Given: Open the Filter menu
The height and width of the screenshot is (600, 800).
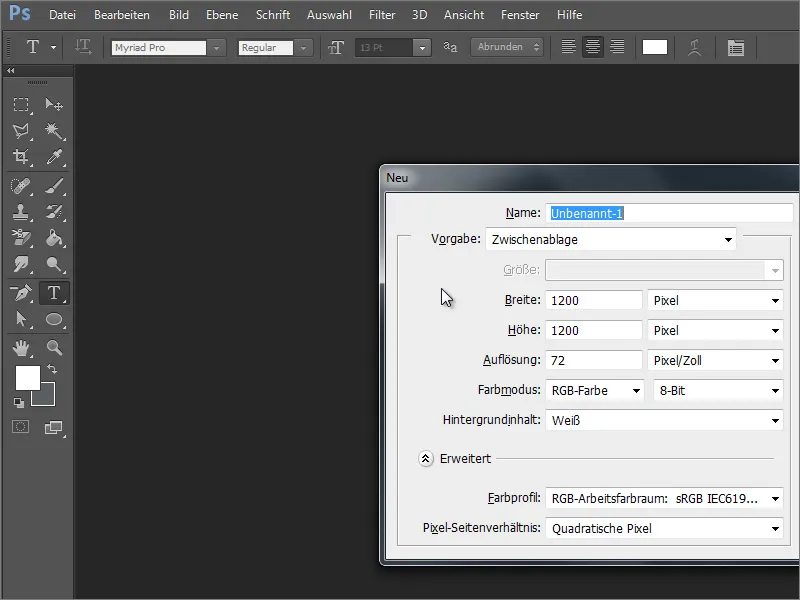Looking at the screenshot, I should tap(382, 15).
